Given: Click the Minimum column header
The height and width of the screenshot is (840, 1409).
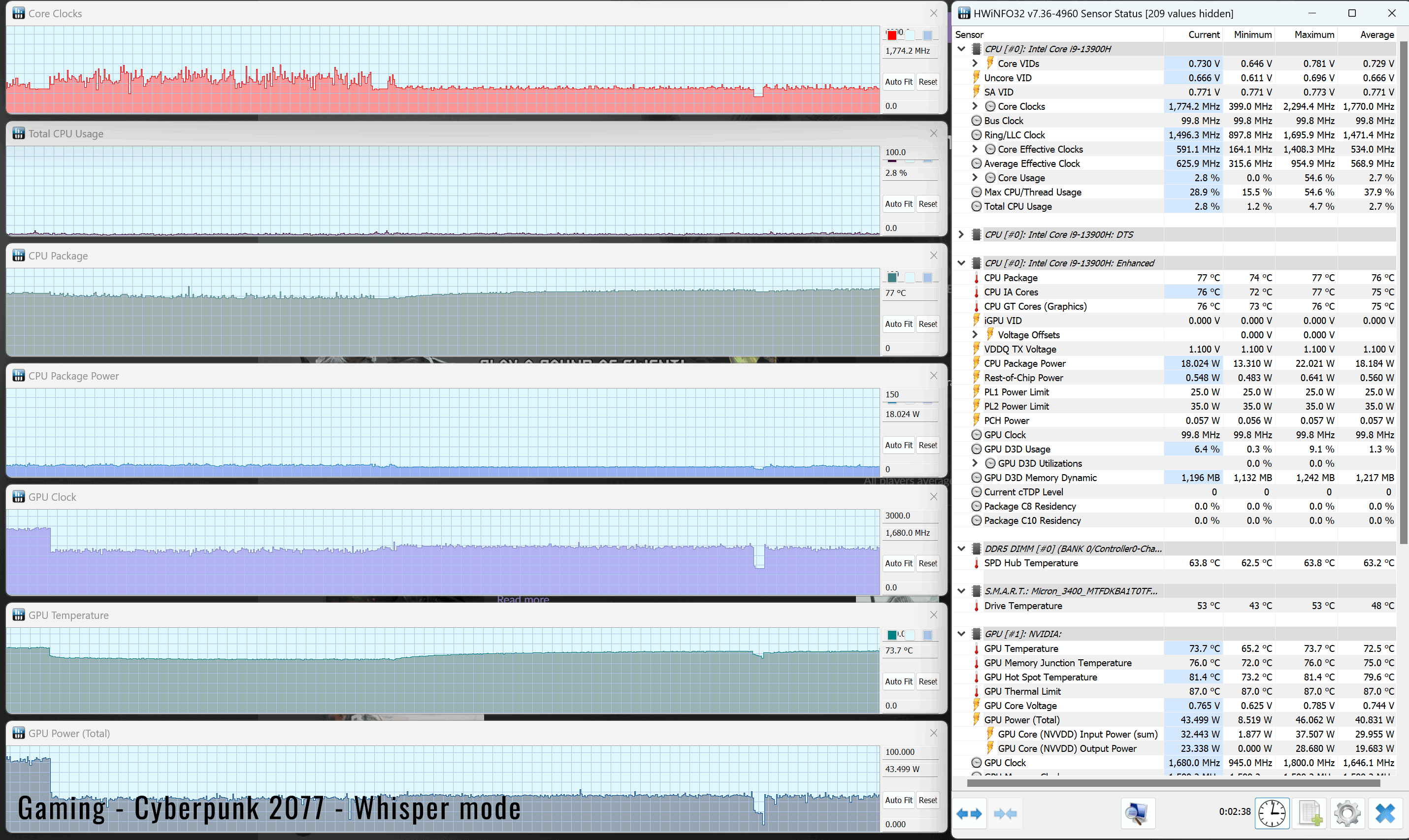Looking at the screenshot, I should [x=1249, y=34].
